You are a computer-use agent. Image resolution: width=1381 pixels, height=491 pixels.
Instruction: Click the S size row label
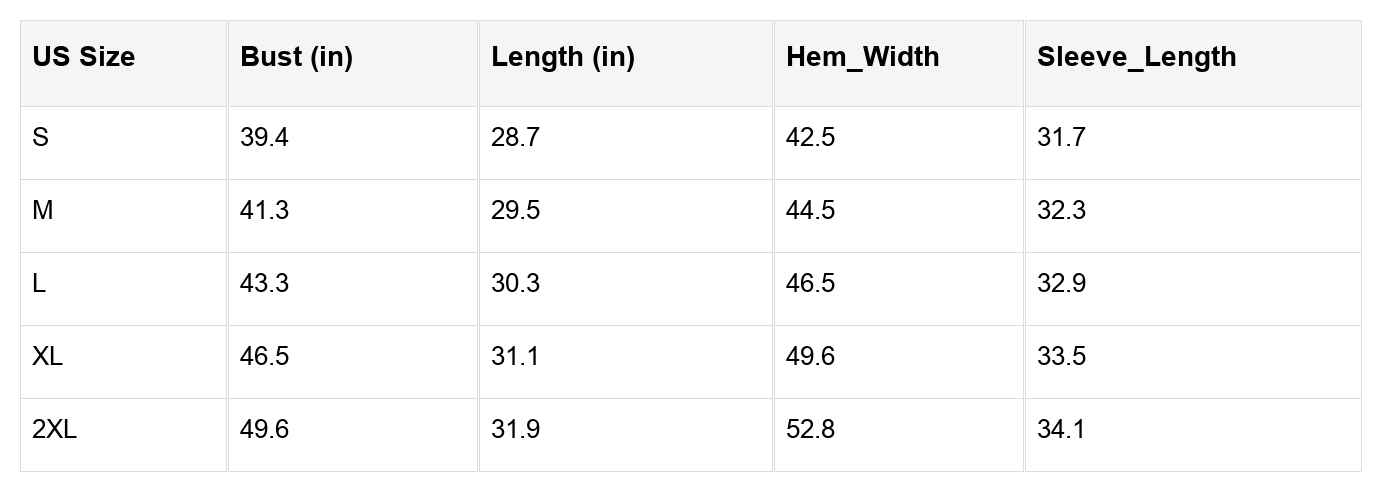click(40, 137)
